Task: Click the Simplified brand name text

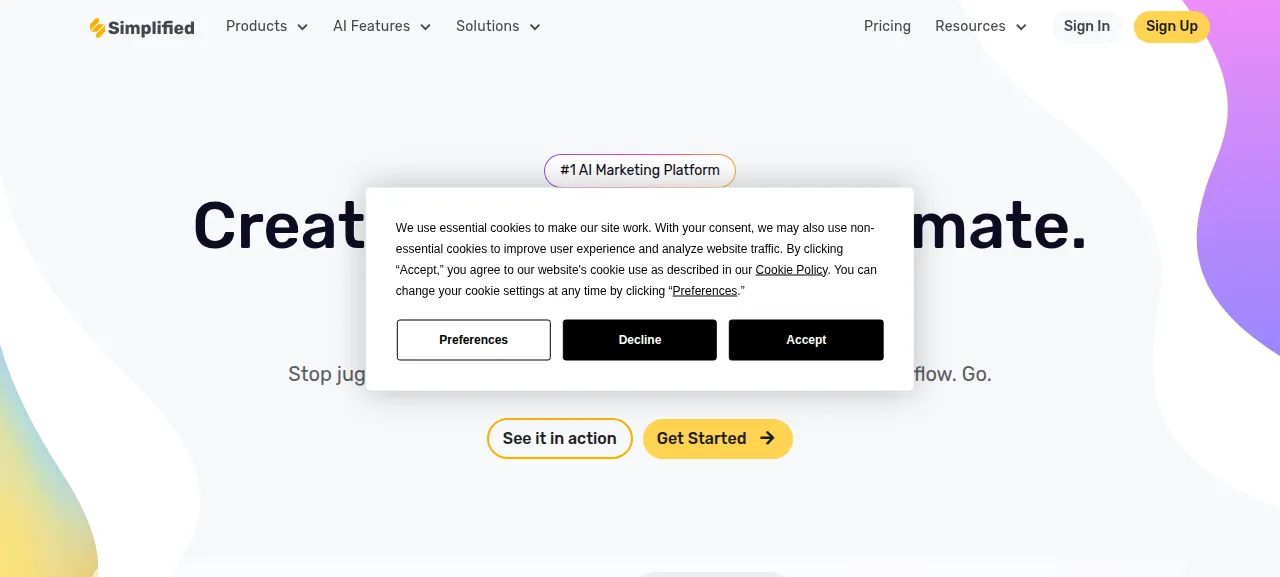Action: click(x=151, y=28)
